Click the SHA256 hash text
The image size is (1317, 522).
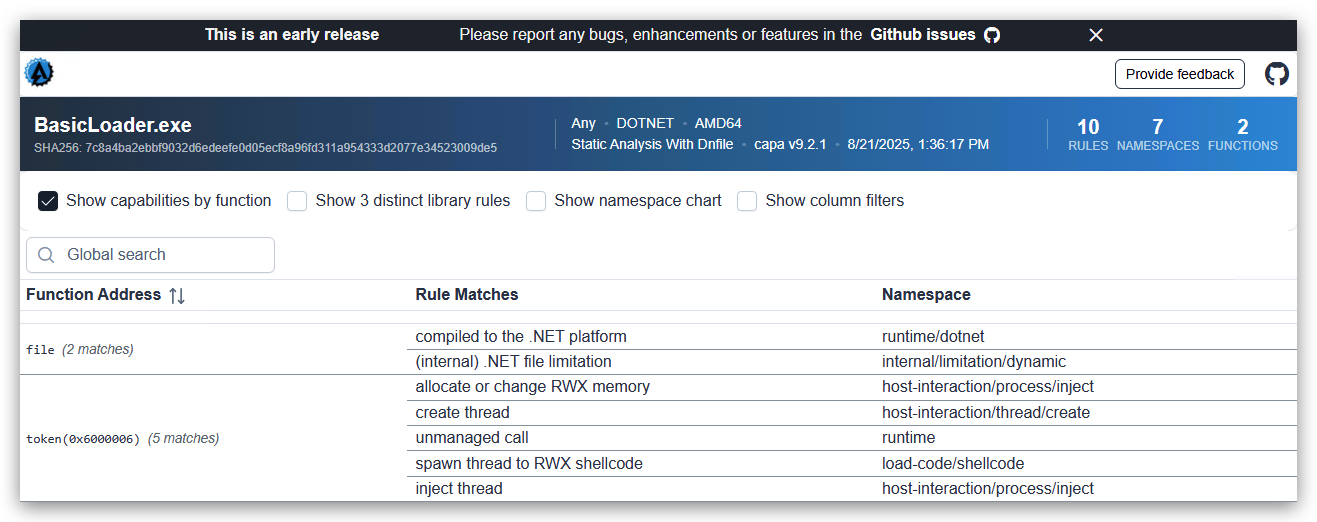pos(265,148)
